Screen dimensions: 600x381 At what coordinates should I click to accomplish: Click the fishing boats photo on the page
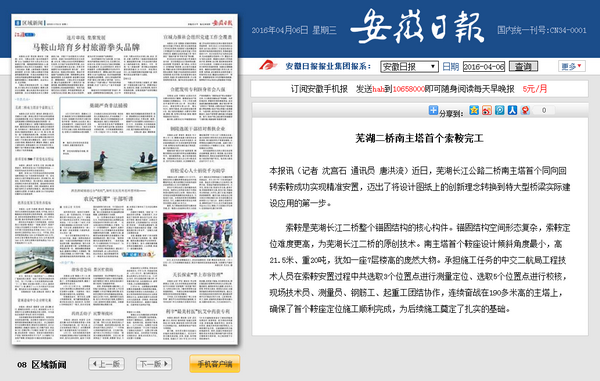point(124,159)
